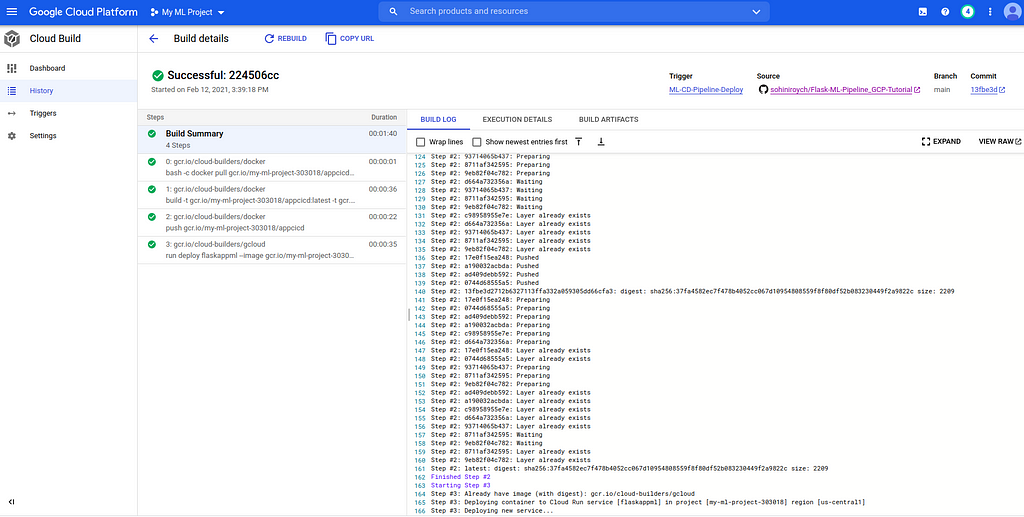Expand the search bar dropdown arrow

coord(756,12)
